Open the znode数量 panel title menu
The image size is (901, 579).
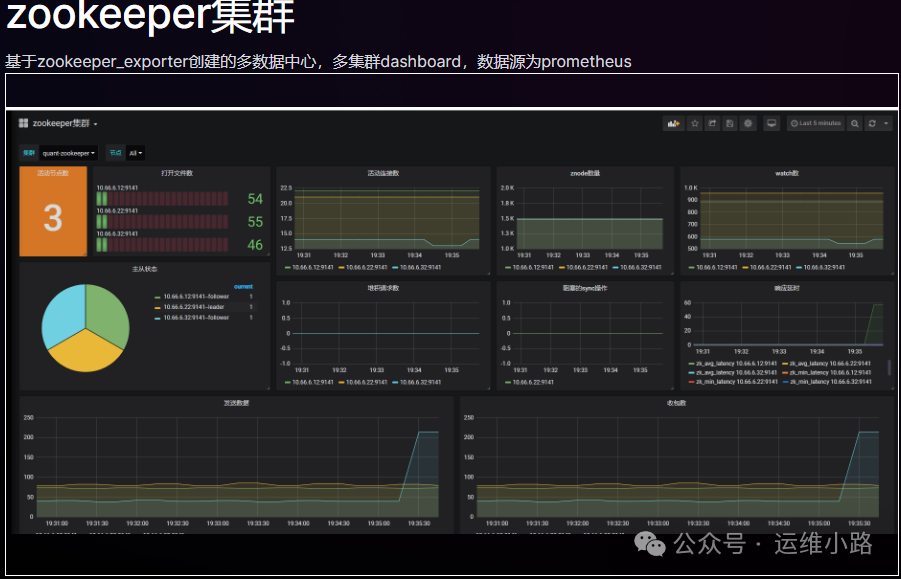585,173
